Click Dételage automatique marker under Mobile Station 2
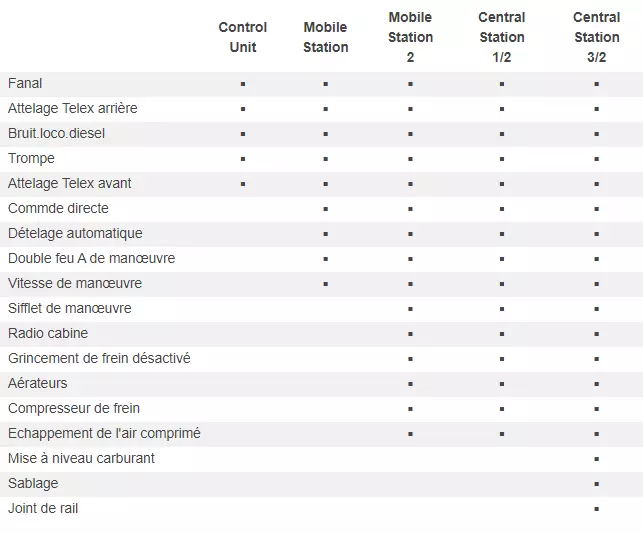 [x=410, y=234]
